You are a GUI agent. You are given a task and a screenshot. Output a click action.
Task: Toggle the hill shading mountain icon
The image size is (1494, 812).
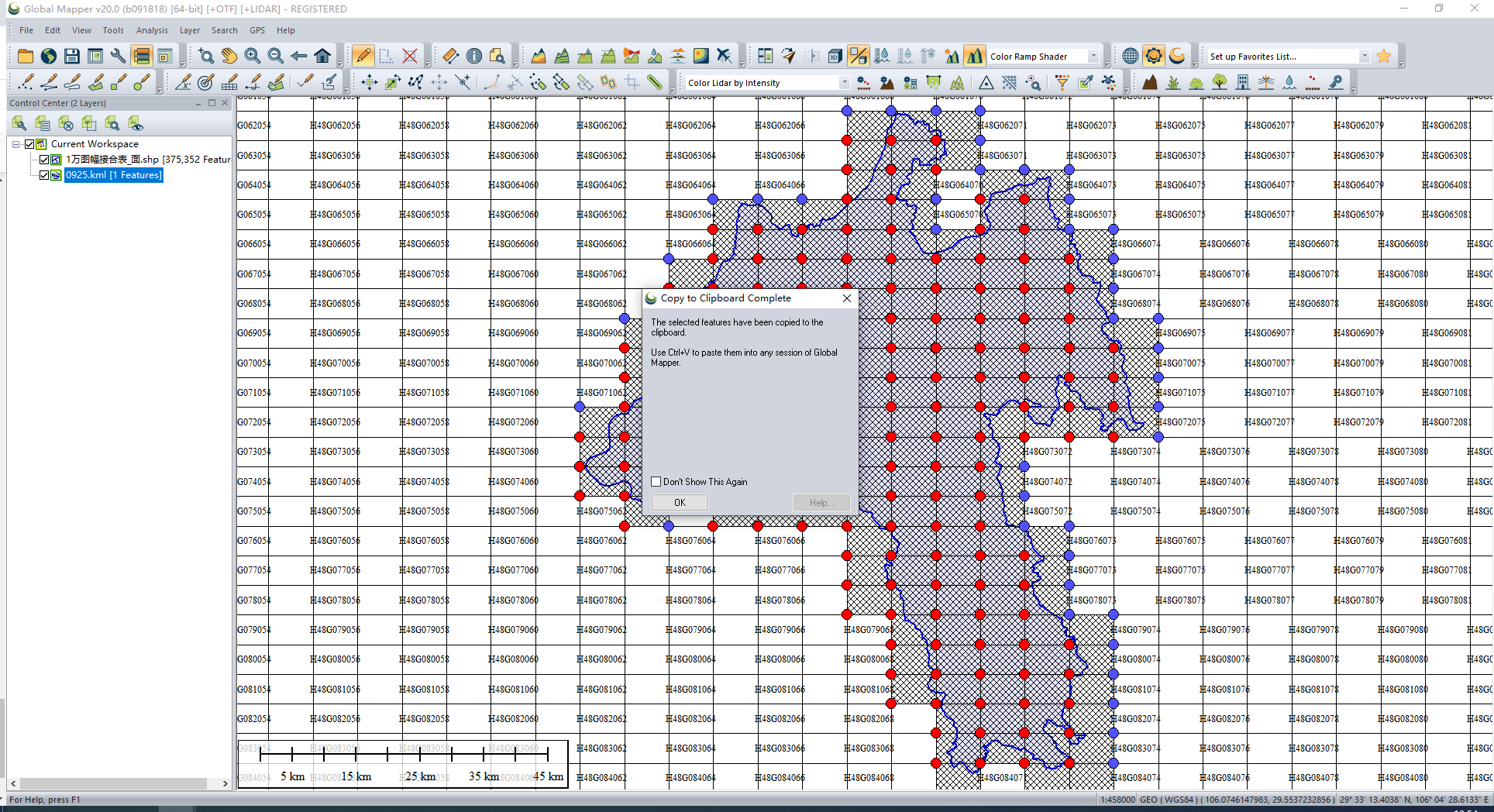(x=975, y=56)
